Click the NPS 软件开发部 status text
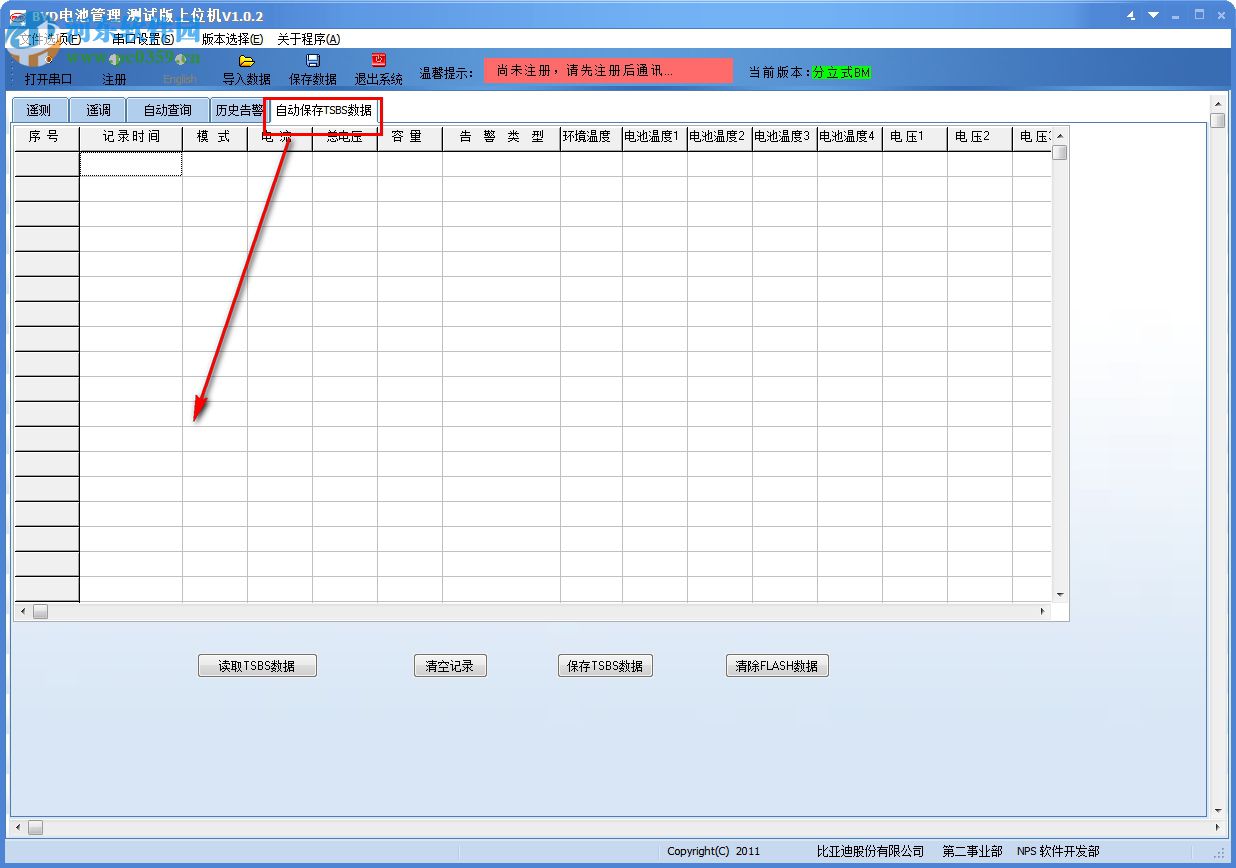Image resolution: width=1236 pixels, height=868 pixels. [x=1058, y=851]
